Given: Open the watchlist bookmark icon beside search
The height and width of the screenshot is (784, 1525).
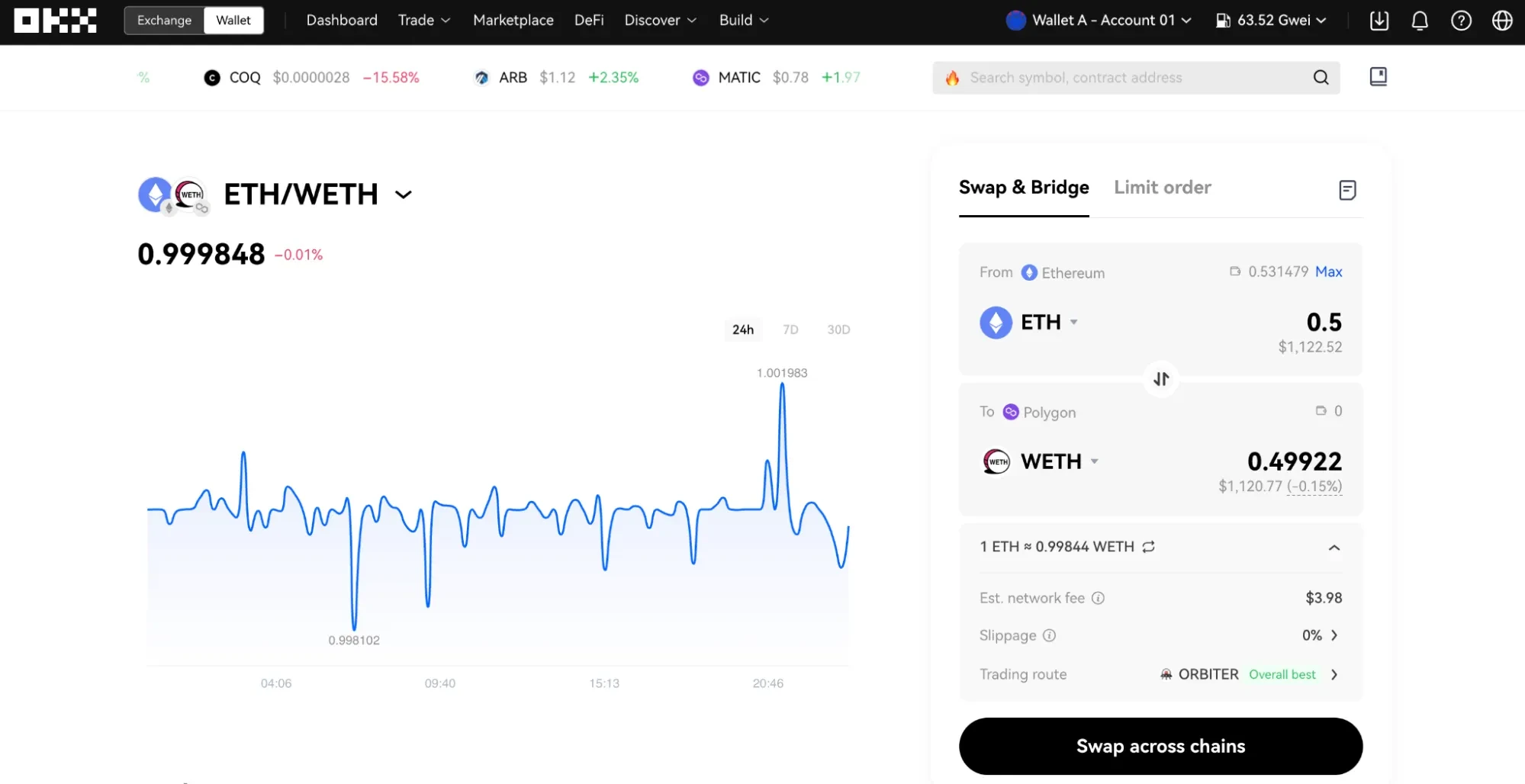Looking at the screenshot, I should coord(1378,77).
